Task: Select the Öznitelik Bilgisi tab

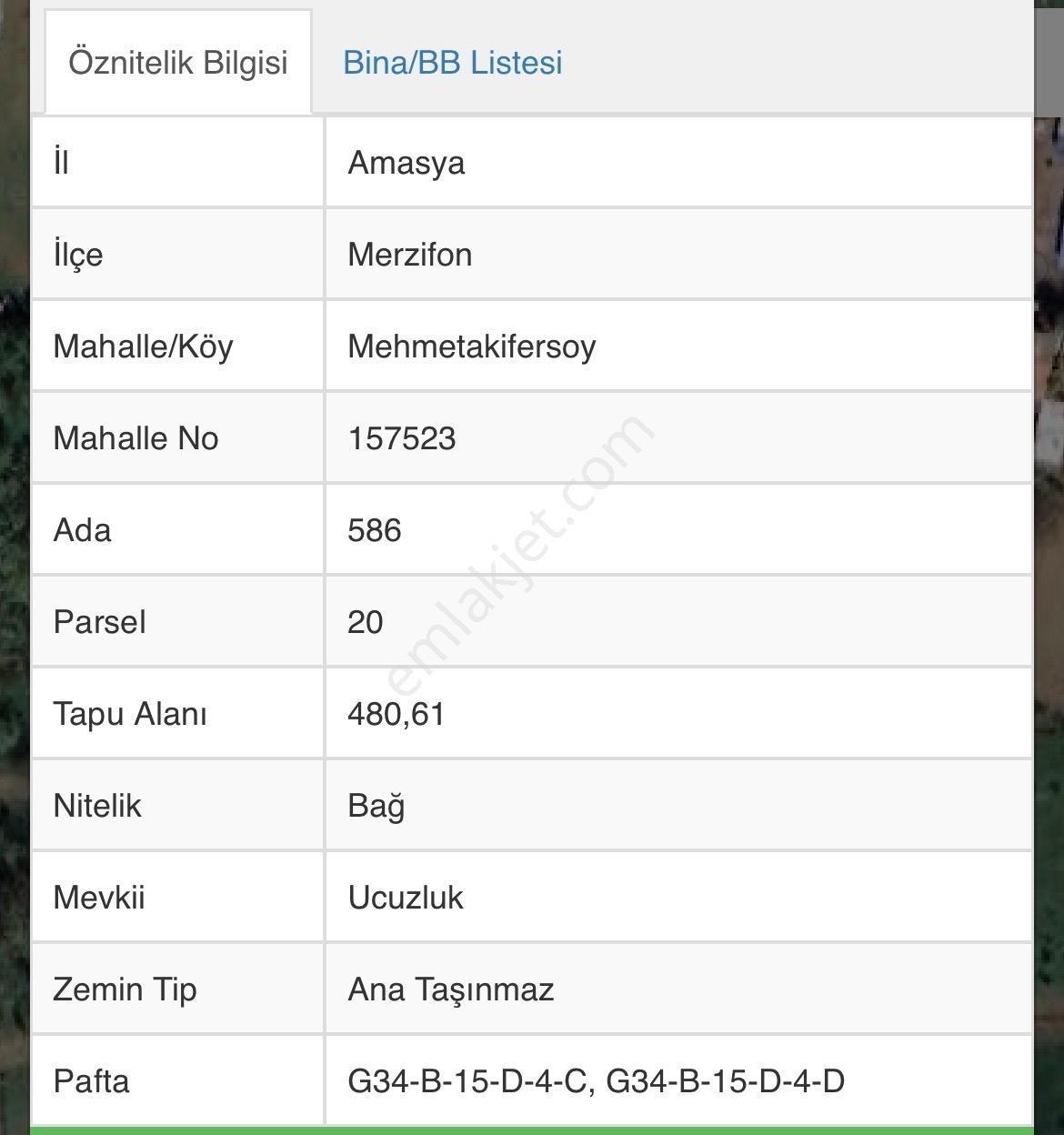Action: pyautogui.click(x=178, y=62)
